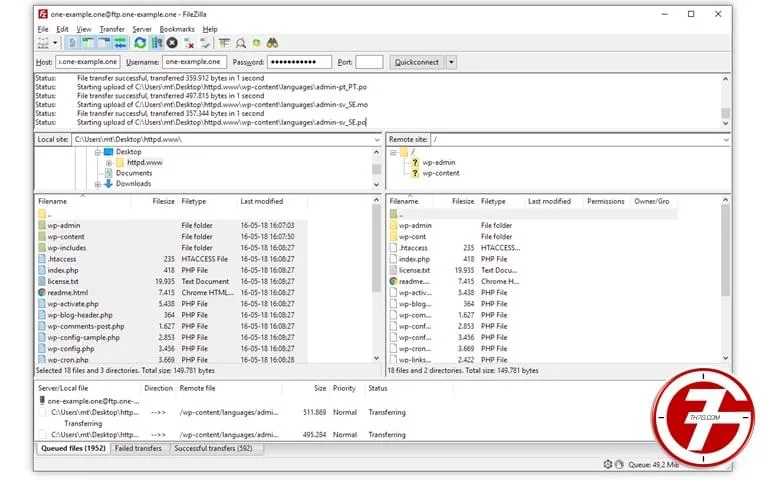
Task: Toggle transfer queue display
Action: pyautogui.click(x=120, y=43)
